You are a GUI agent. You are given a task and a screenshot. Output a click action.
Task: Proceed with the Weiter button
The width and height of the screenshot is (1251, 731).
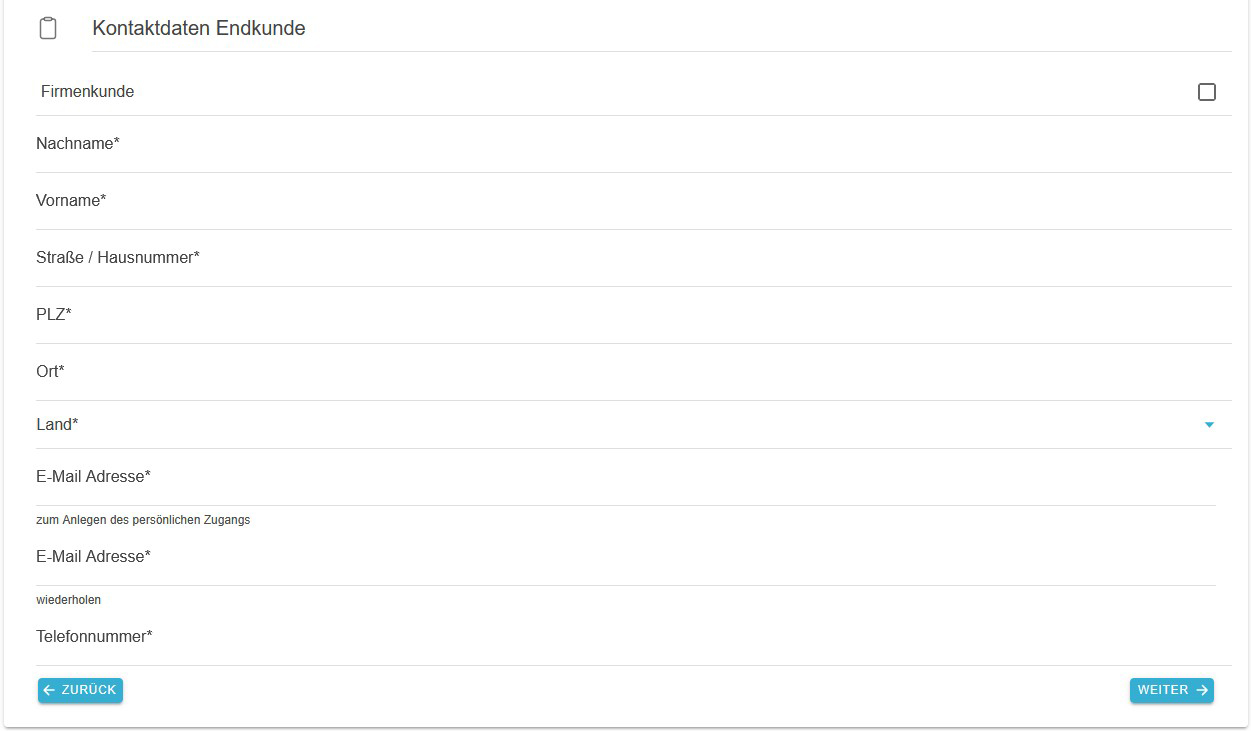(x=1171, y=690)
